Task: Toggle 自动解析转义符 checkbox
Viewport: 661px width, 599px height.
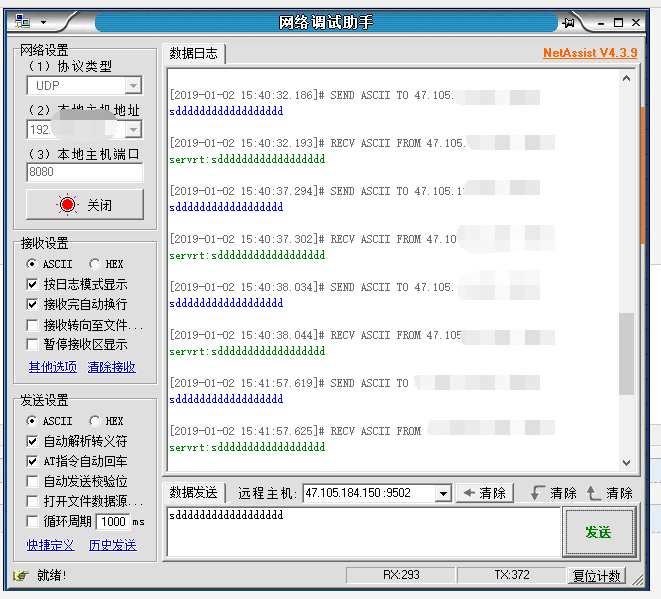Action: [32, 441]
